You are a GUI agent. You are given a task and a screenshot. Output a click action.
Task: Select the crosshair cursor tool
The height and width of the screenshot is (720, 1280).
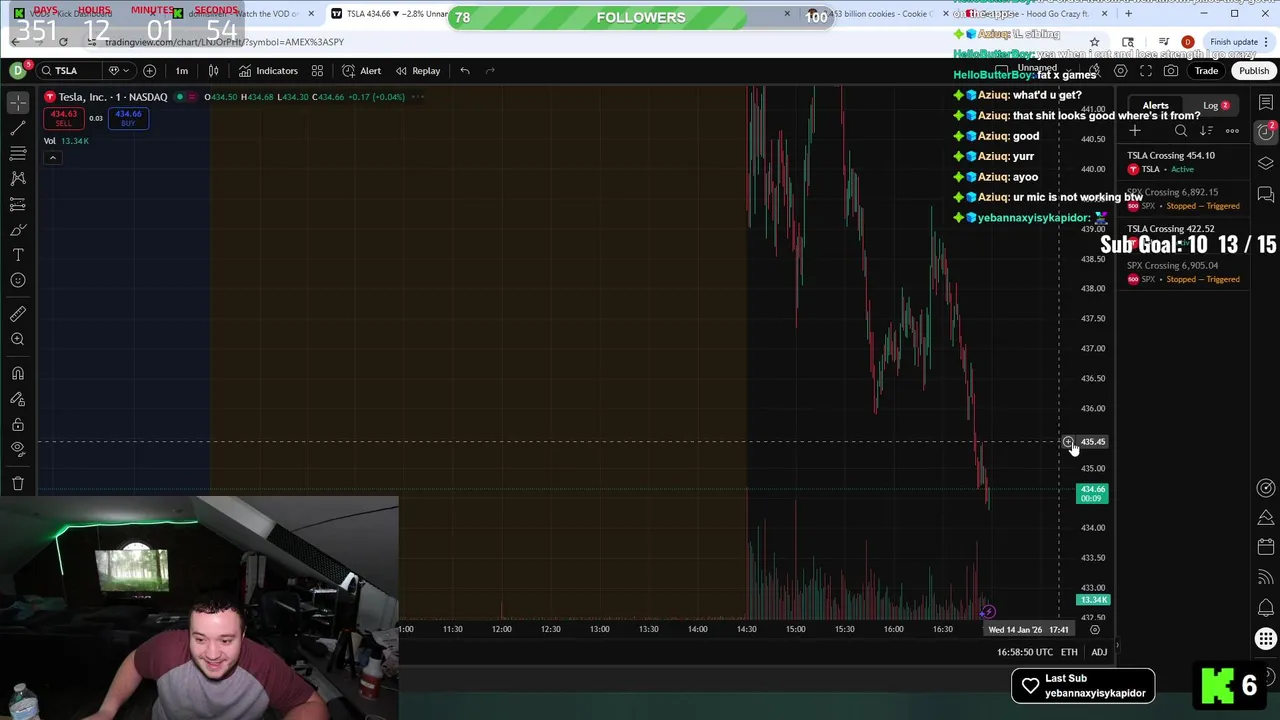pyautogui.click(x=17, y=103)
